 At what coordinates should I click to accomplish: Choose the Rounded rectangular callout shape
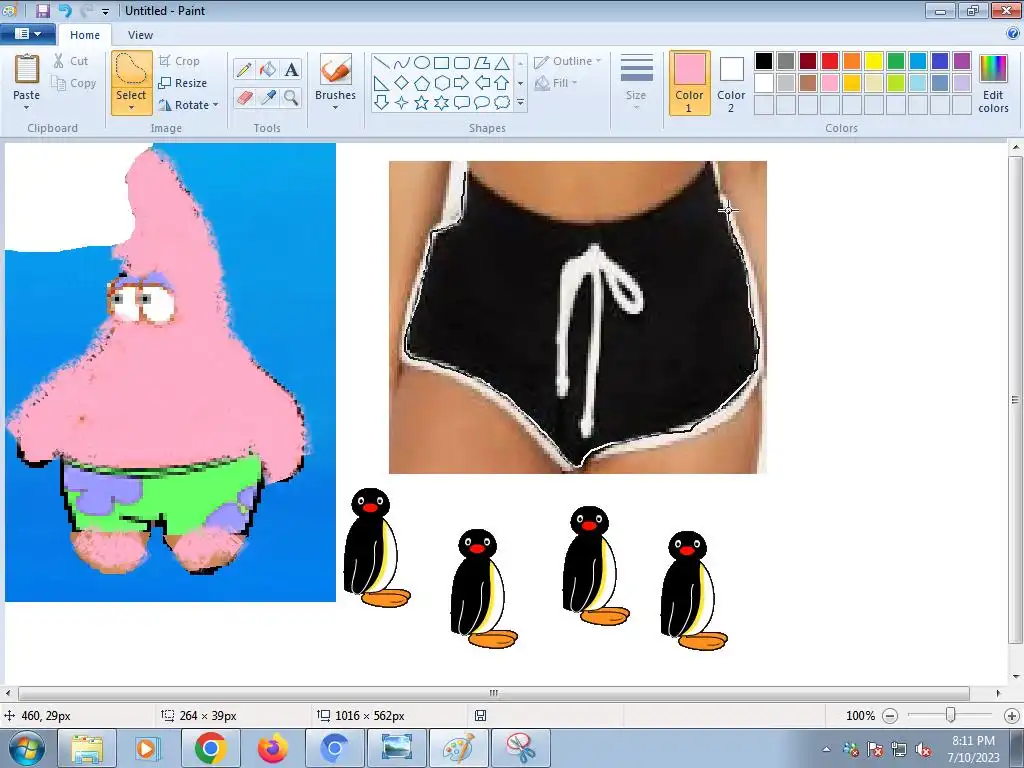pyautogui.click(x=462, y=103)
